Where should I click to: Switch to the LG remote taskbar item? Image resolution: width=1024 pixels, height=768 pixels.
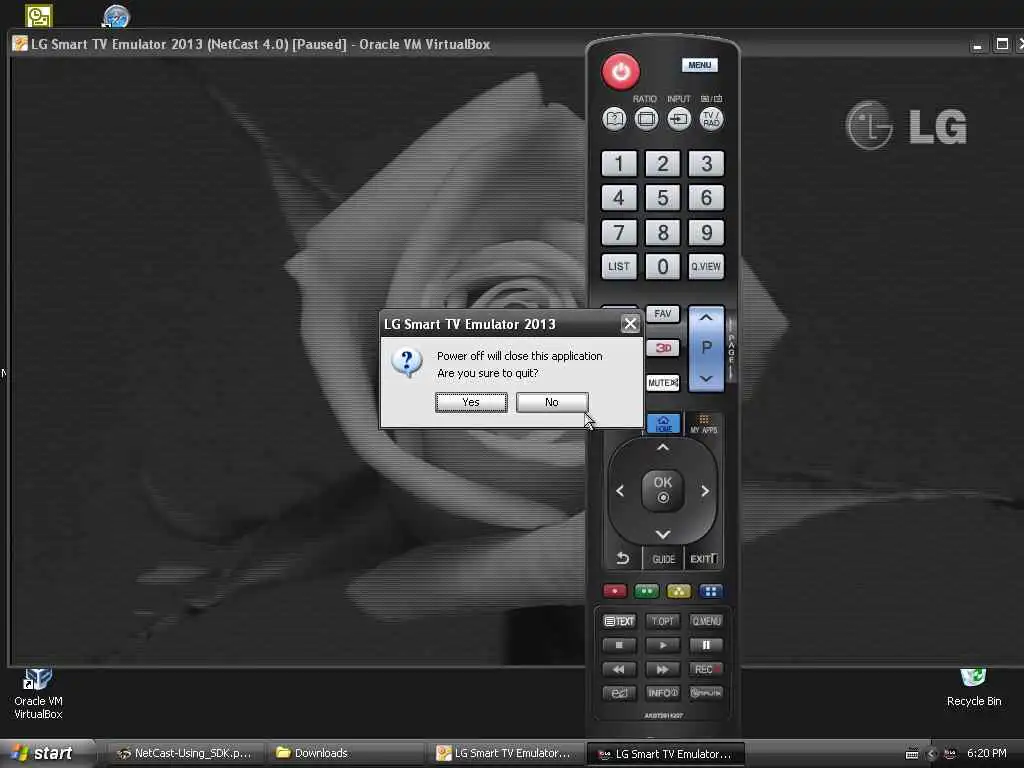[x=666, y=754]
